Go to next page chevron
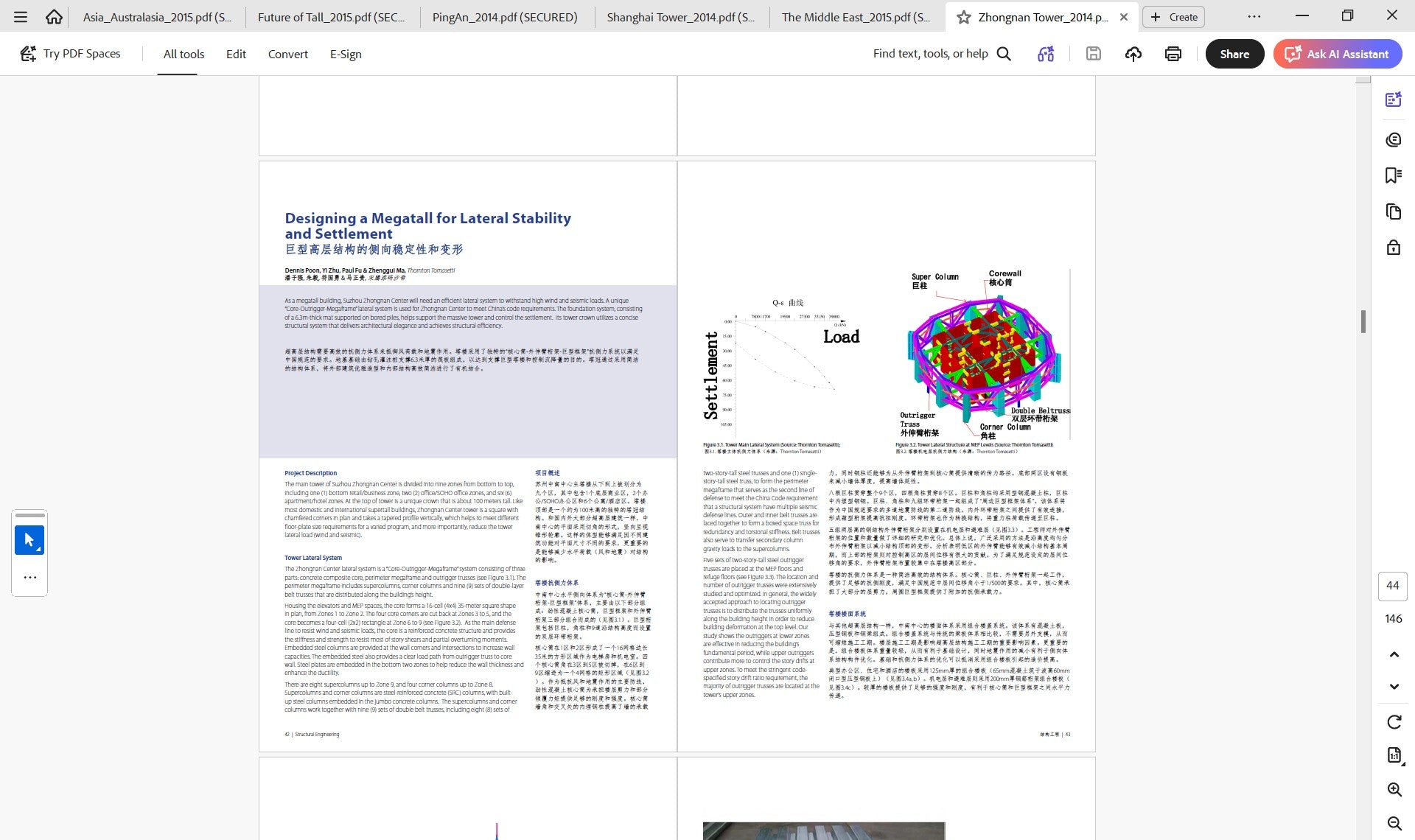 tap(1394, 687)
